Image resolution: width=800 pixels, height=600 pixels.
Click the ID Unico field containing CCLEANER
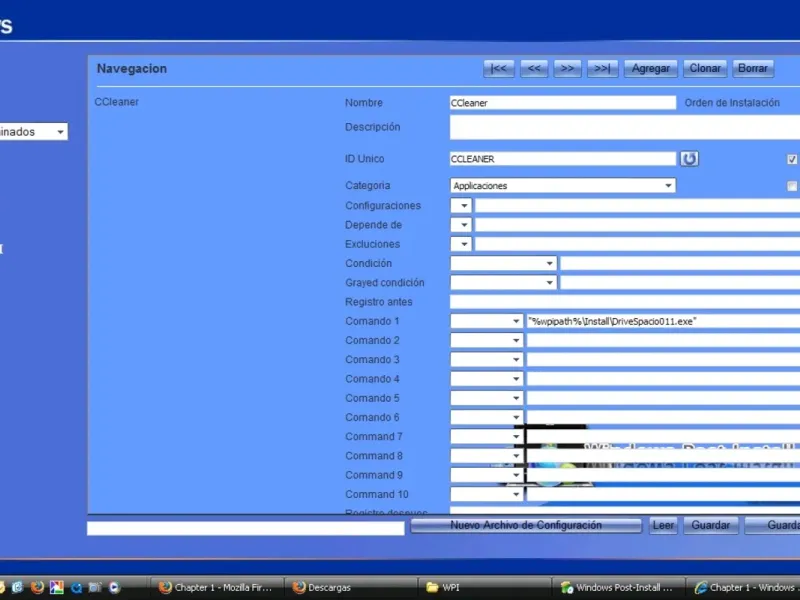pyautogui.click(x=563, y=159)
